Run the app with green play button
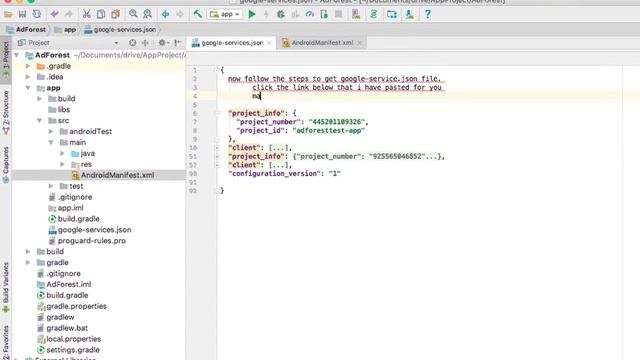This screenshot has width=640, height=360. 252,14
